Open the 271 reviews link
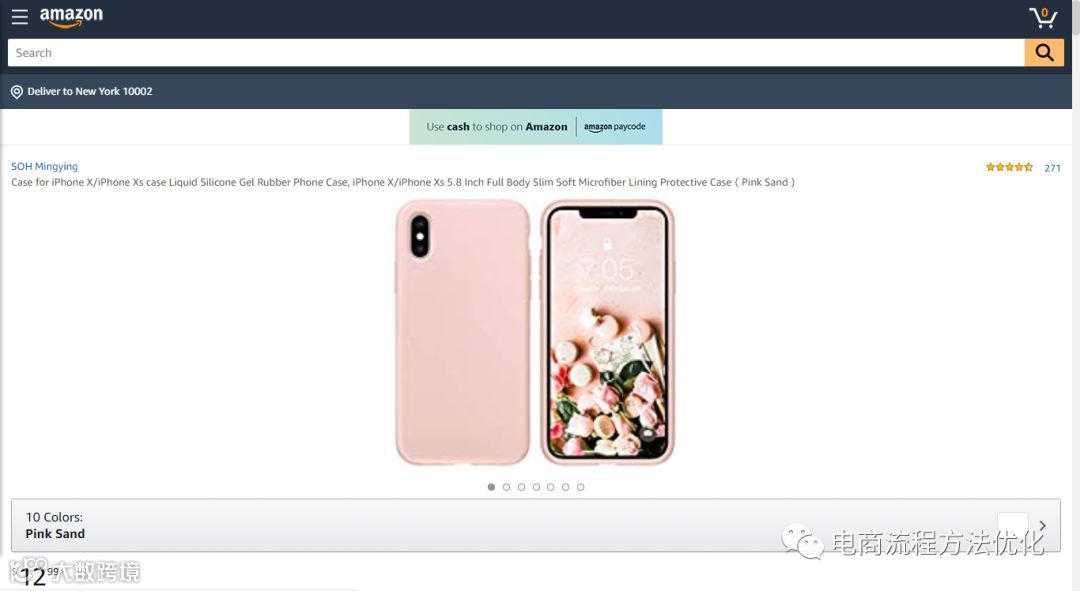 point(1052,168)
